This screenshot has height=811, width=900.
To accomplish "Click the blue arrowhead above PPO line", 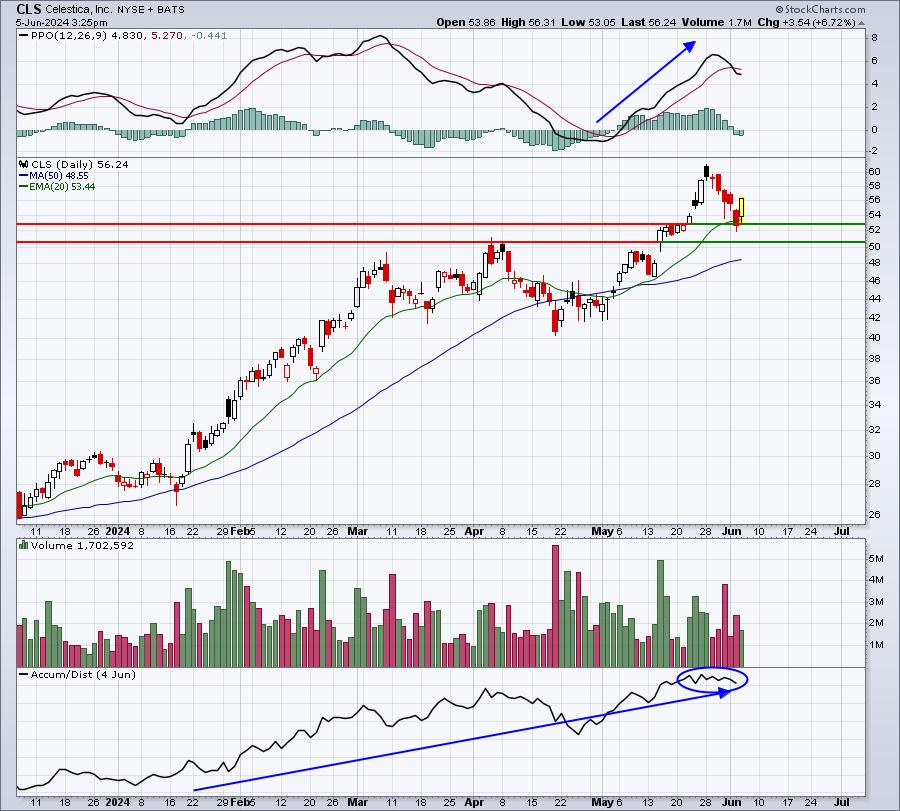I will pyautogui.click(x=689, y=47).
